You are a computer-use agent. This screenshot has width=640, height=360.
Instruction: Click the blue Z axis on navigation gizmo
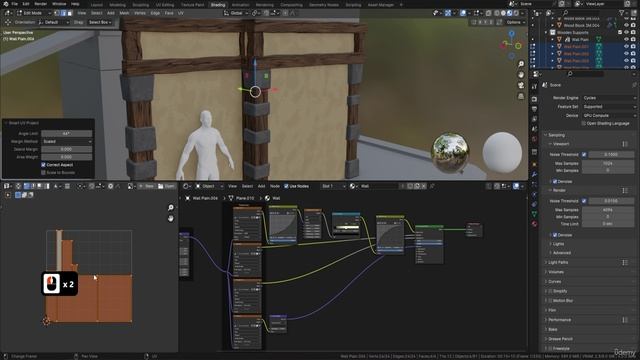pos(511,34)
